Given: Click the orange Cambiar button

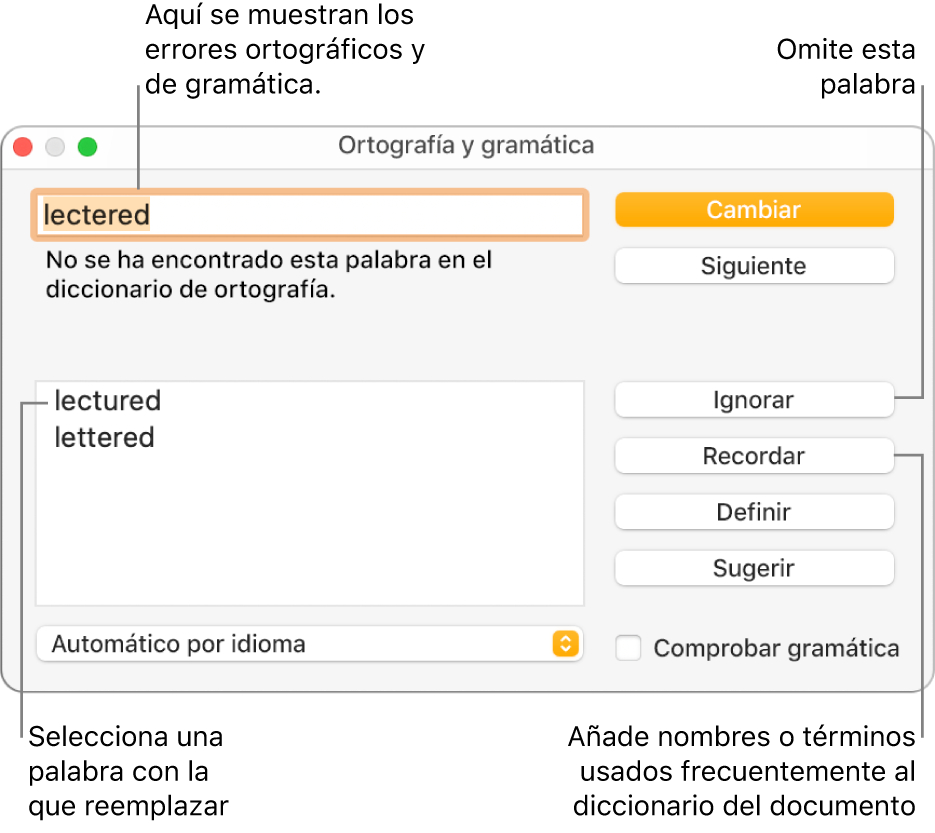Looking at the screenshot, I should point(754,210).
